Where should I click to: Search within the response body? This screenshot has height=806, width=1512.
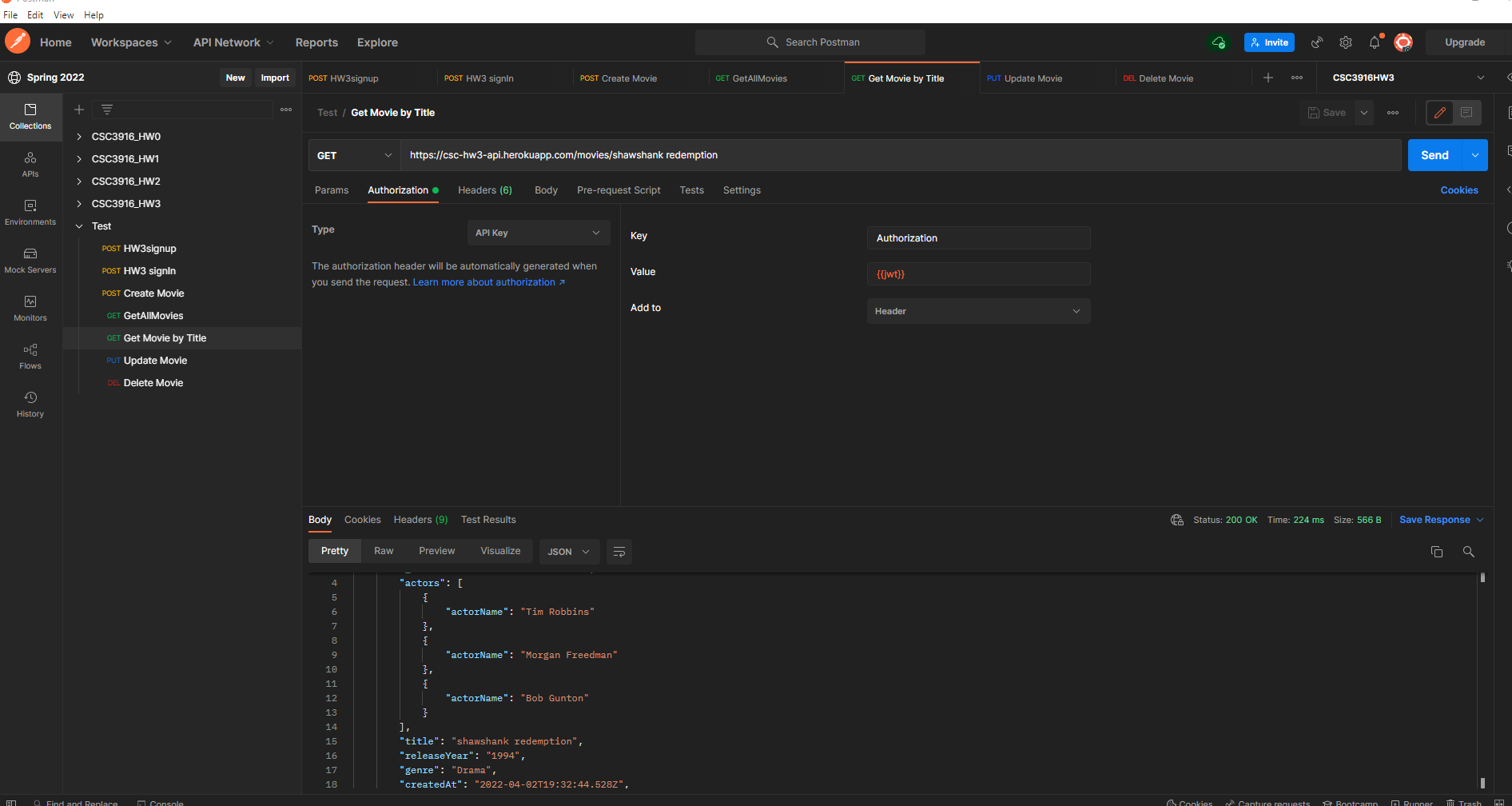[1468, 551]
